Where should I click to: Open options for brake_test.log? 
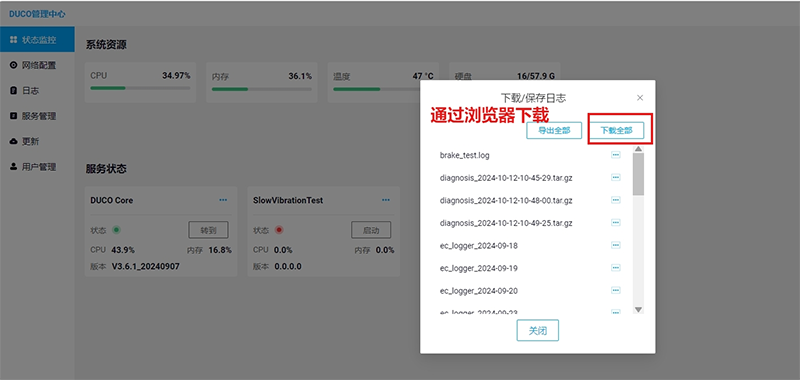pyautogui.click(x=616, y=155)
